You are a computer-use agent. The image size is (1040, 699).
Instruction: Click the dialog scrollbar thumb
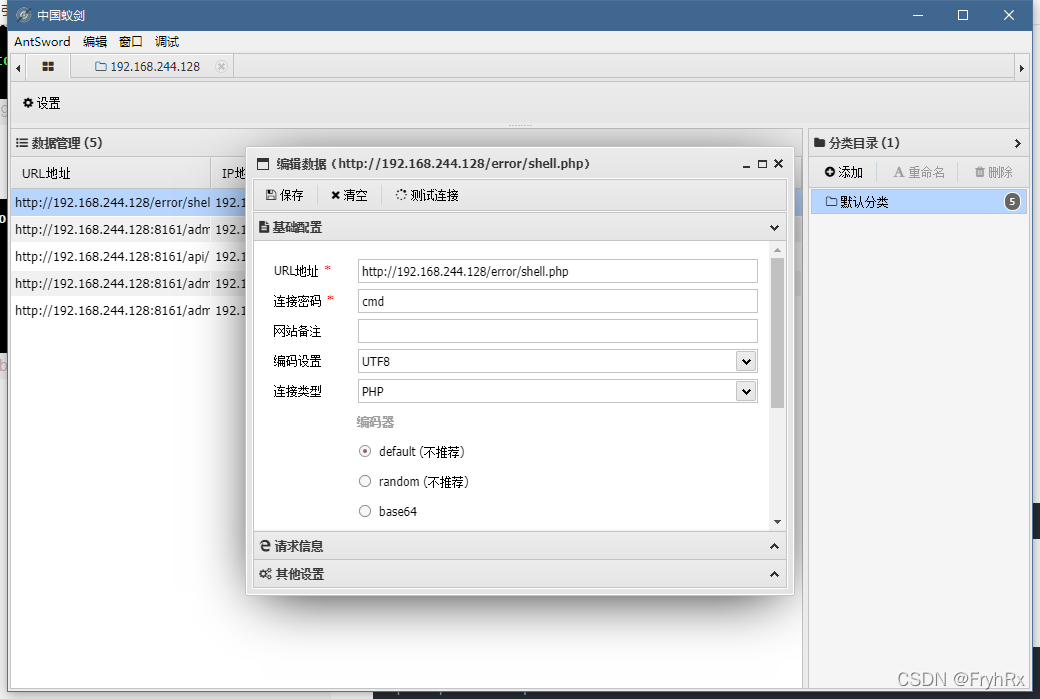(x=777, y=333)
